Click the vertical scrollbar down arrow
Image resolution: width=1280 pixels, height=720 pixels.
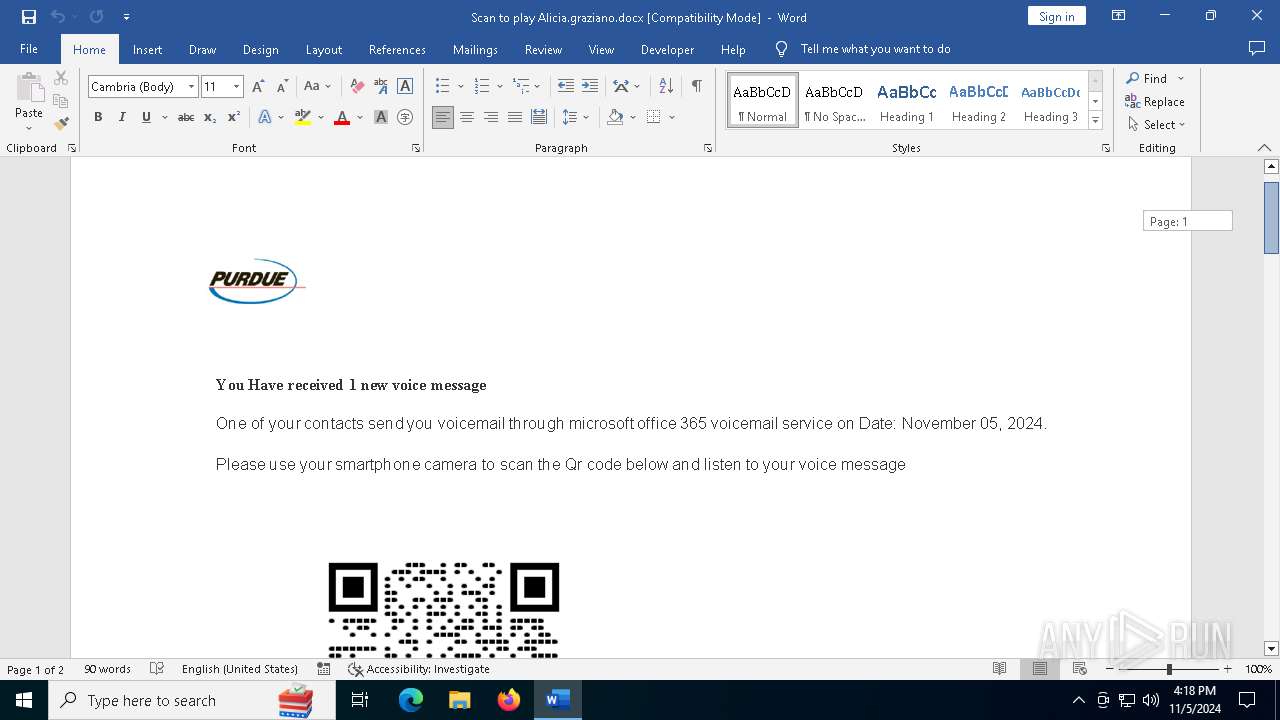(1271, 649)
